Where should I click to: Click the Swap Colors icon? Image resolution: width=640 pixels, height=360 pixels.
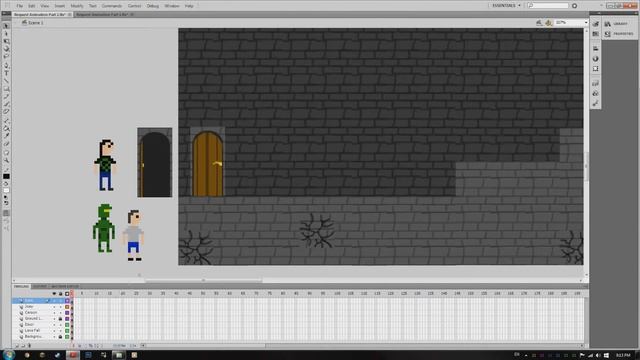(x=6, y=203)
